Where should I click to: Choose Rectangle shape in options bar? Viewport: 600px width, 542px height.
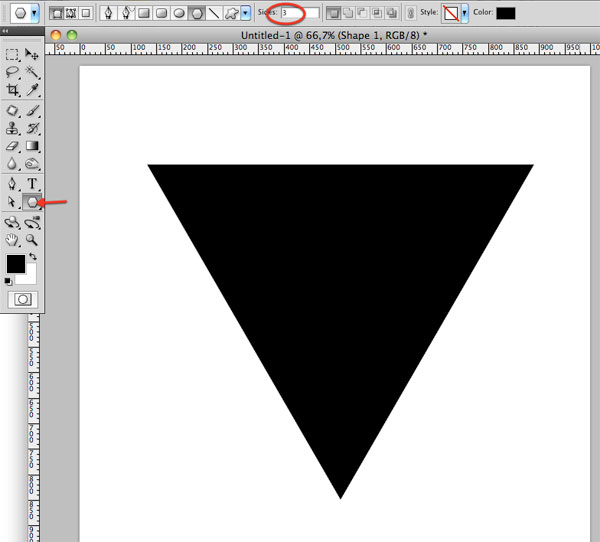(144, 13)
